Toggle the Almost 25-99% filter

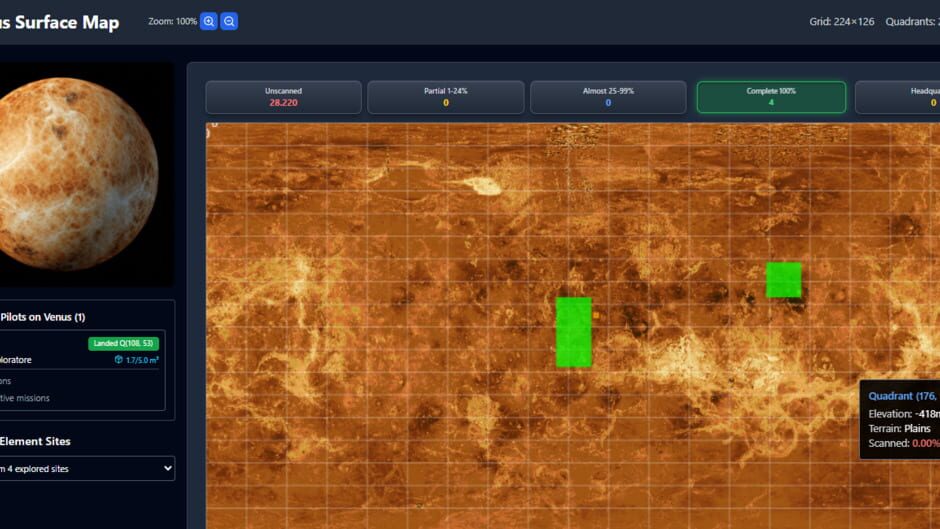point(608,97)
